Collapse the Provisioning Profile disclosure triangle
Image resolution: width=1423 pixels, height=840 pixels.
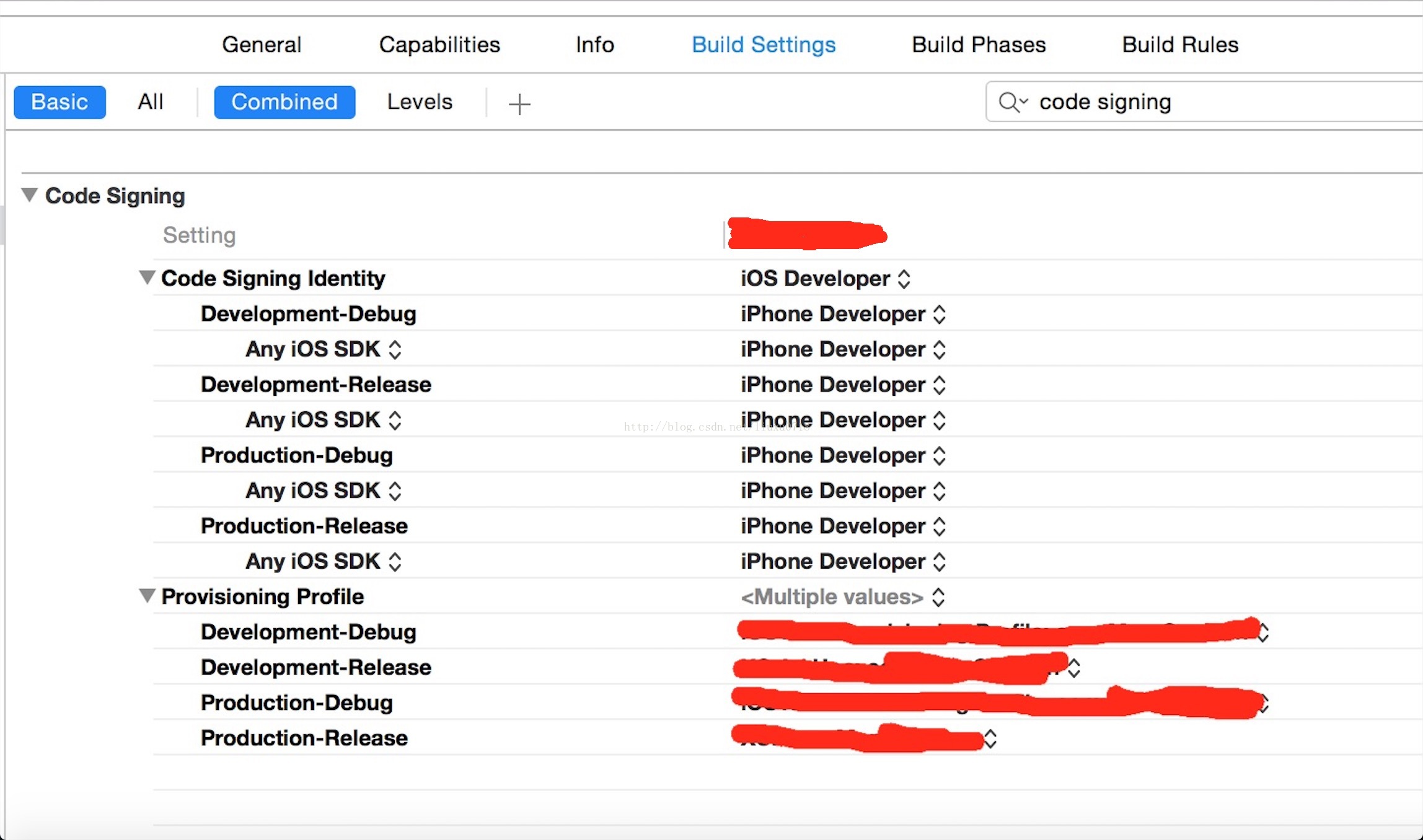point(147,596)
